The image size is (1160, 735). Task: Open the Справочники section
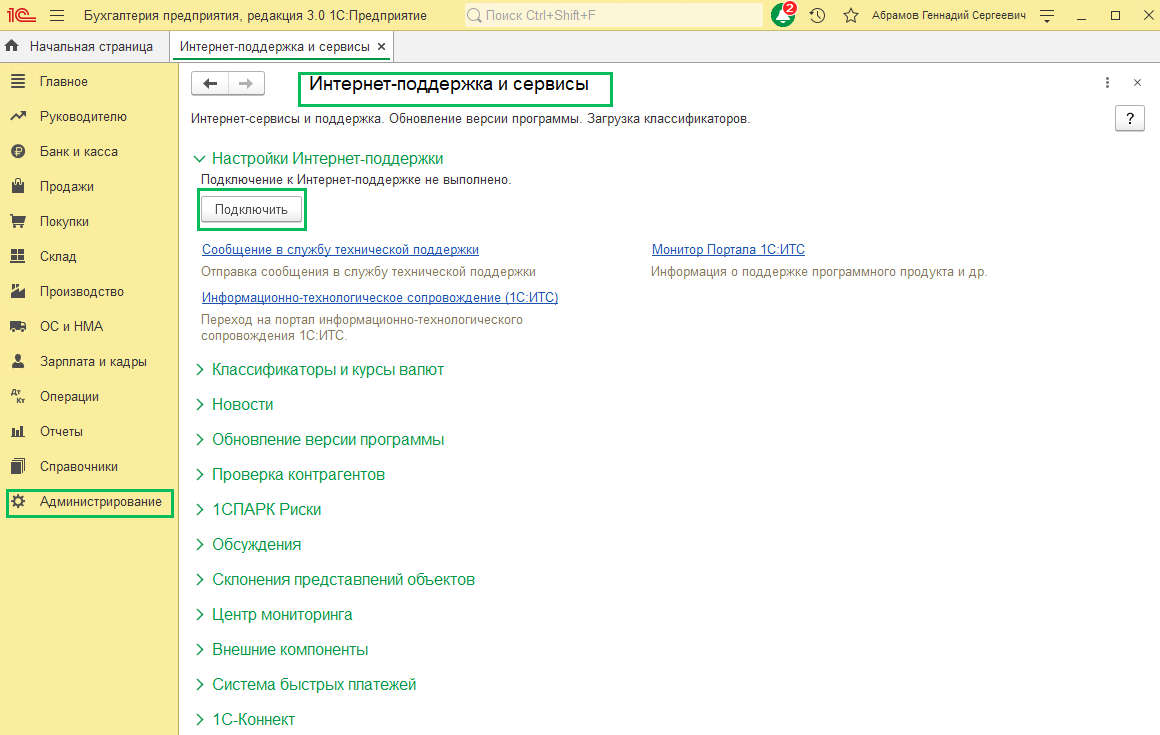click(x=78, y=467)
